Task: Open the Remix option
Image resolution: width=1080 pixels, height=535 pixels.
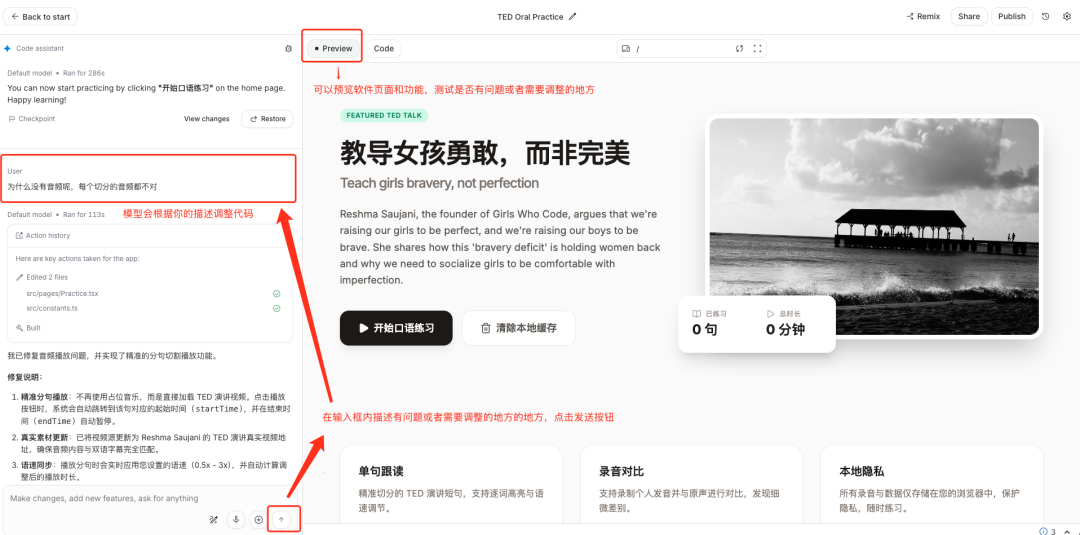Action: pyautogui.click(x=923, y=17)
